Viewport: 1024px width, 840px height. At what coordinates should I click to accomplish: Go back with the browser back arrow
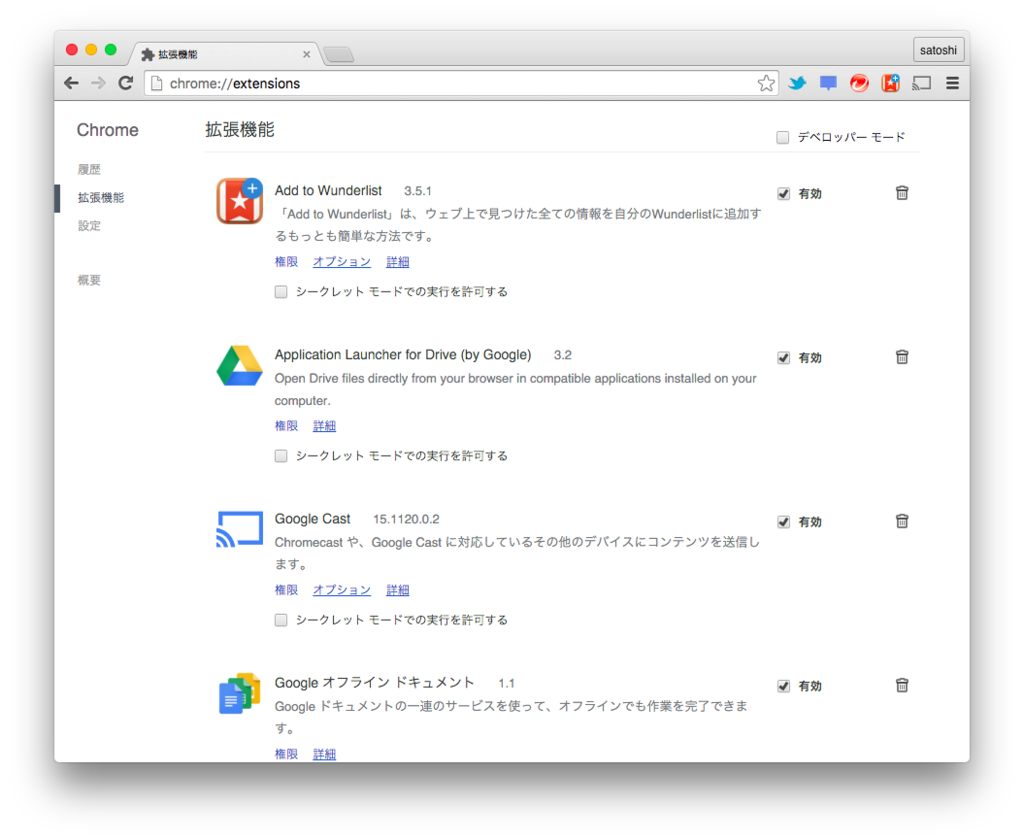(x=71, y=83)
